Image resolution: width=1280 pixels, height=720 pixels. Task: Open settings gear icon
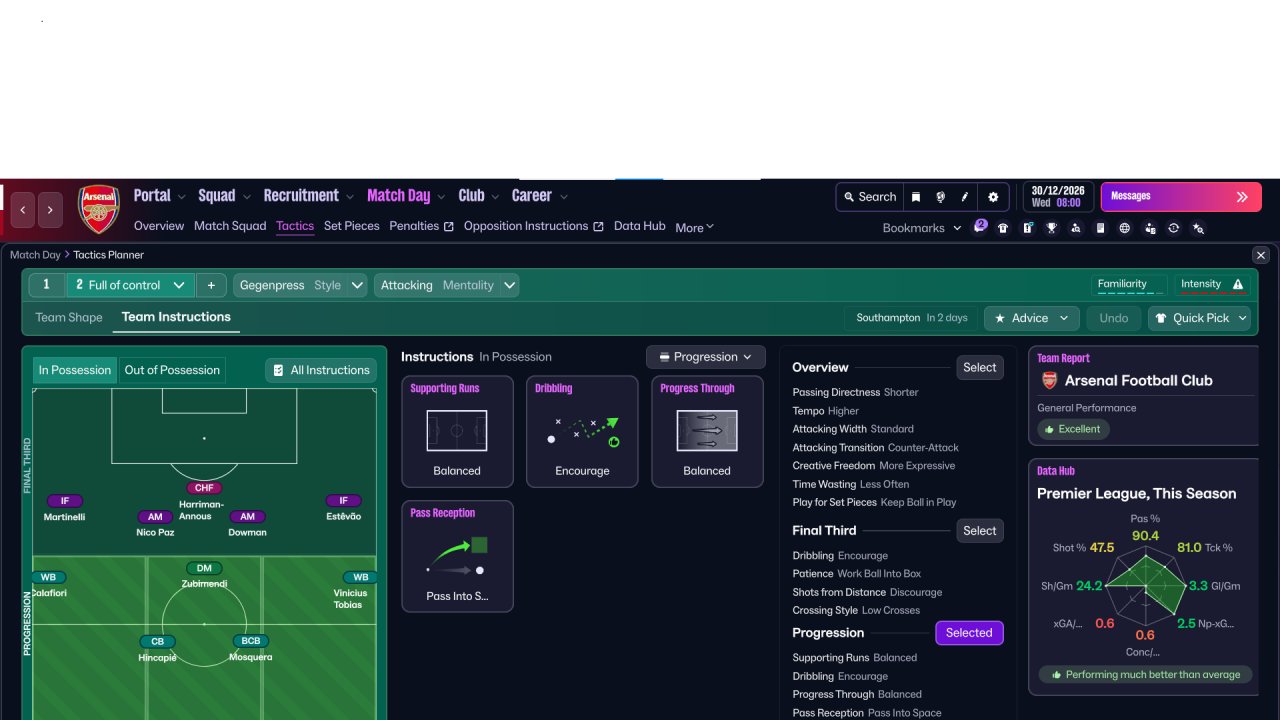[x=993, y=197]
